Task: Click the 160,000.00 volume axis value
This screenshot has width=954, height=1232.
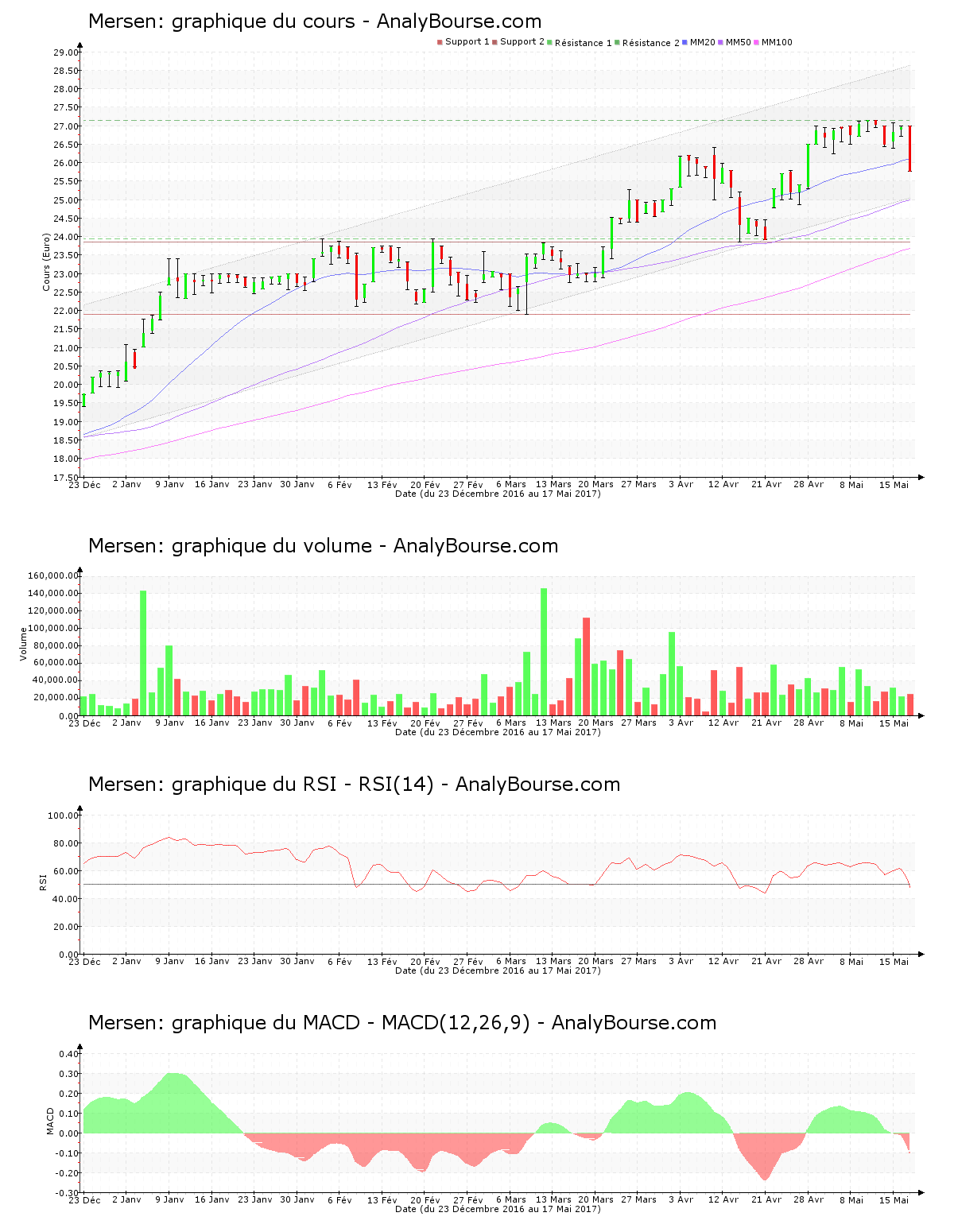Action: 53,575
